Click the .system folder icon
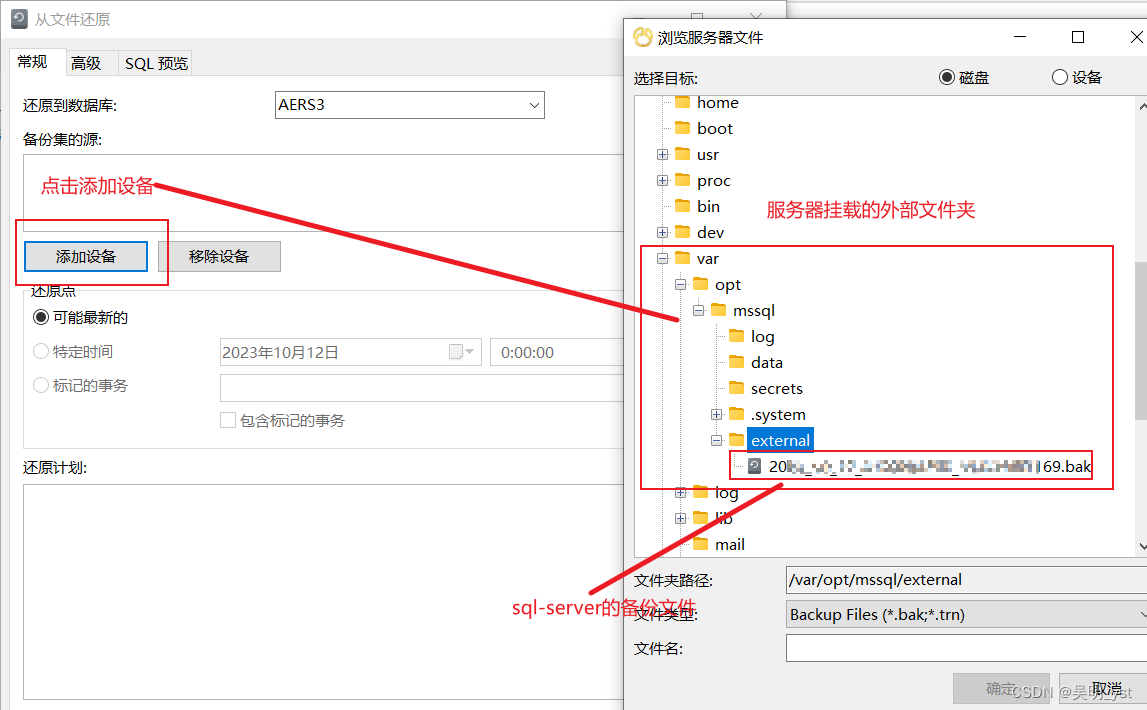The image size is (1147, 710). coord(737,414)
